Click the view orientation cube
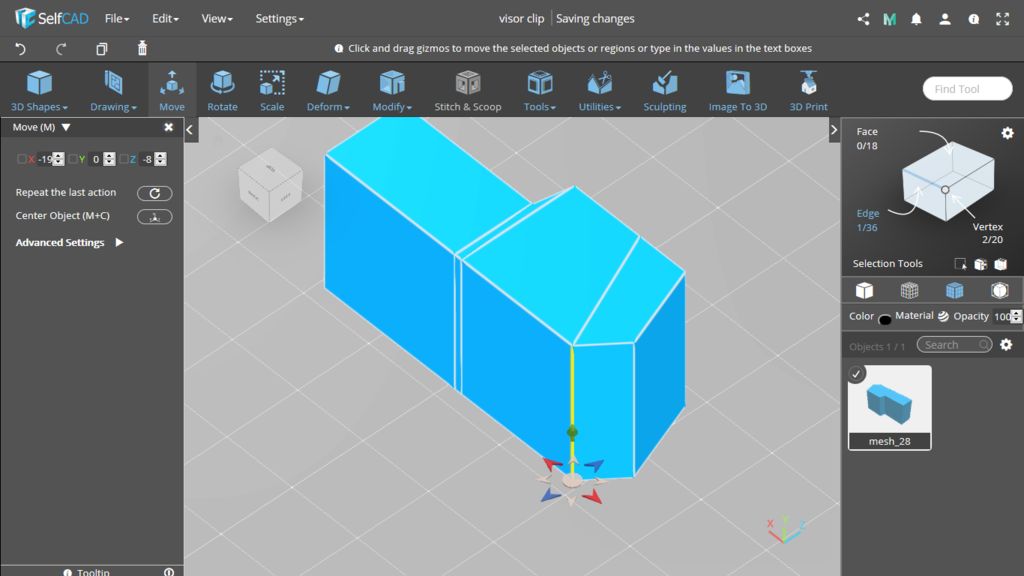 point(270,185)
